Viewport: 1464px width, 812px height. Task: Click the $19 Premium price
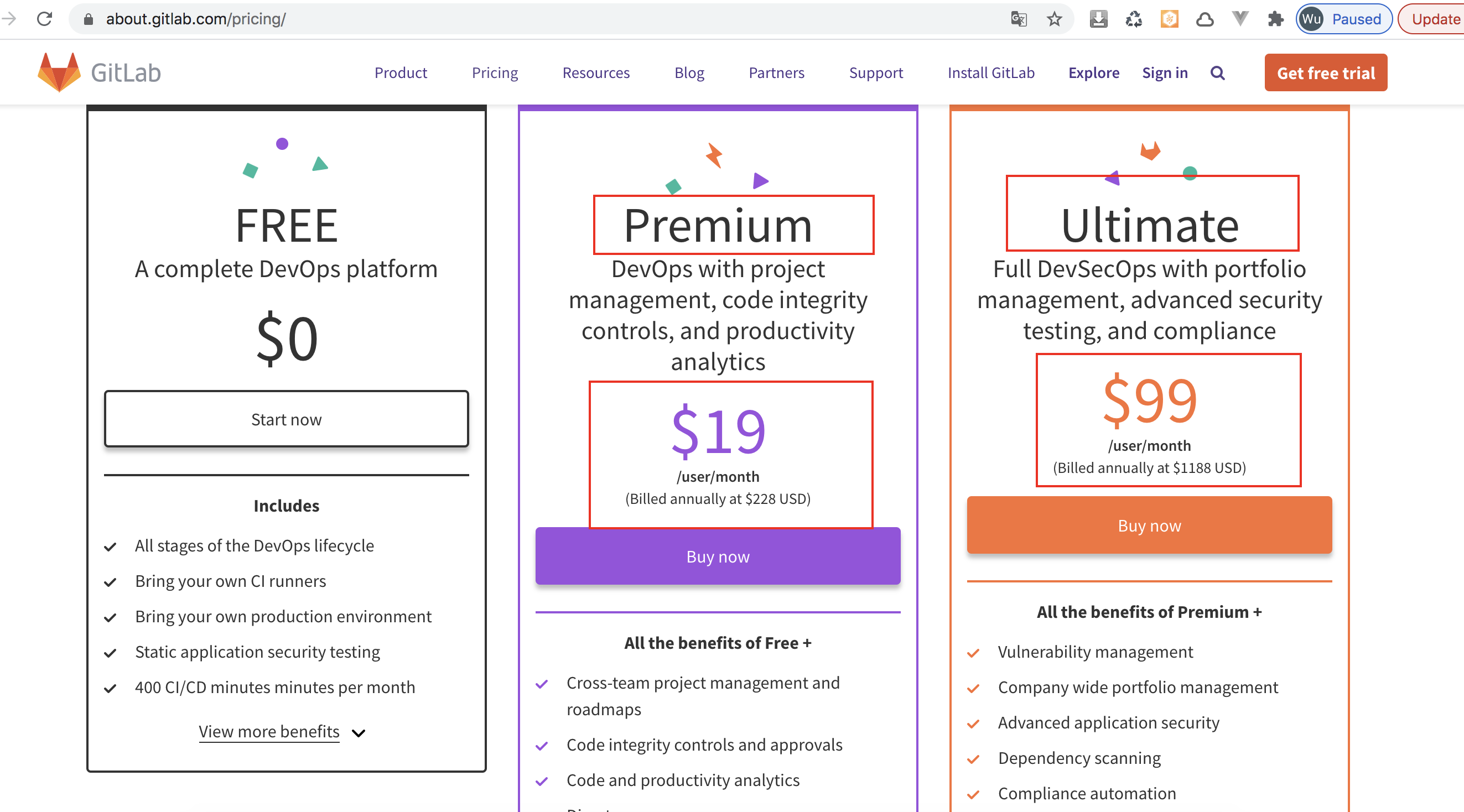(x=718, y=431)
